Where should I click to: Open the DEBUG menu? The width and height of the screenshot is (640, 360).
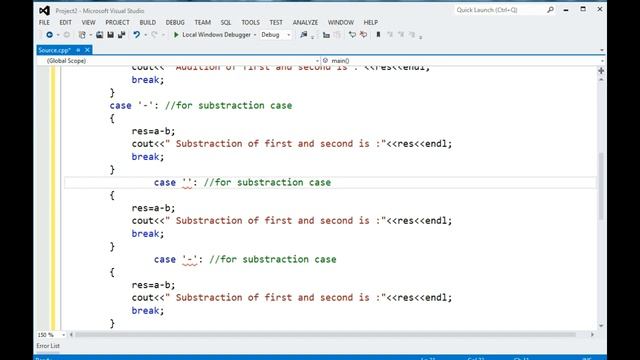pyautogui.click(x=175, y=22)
